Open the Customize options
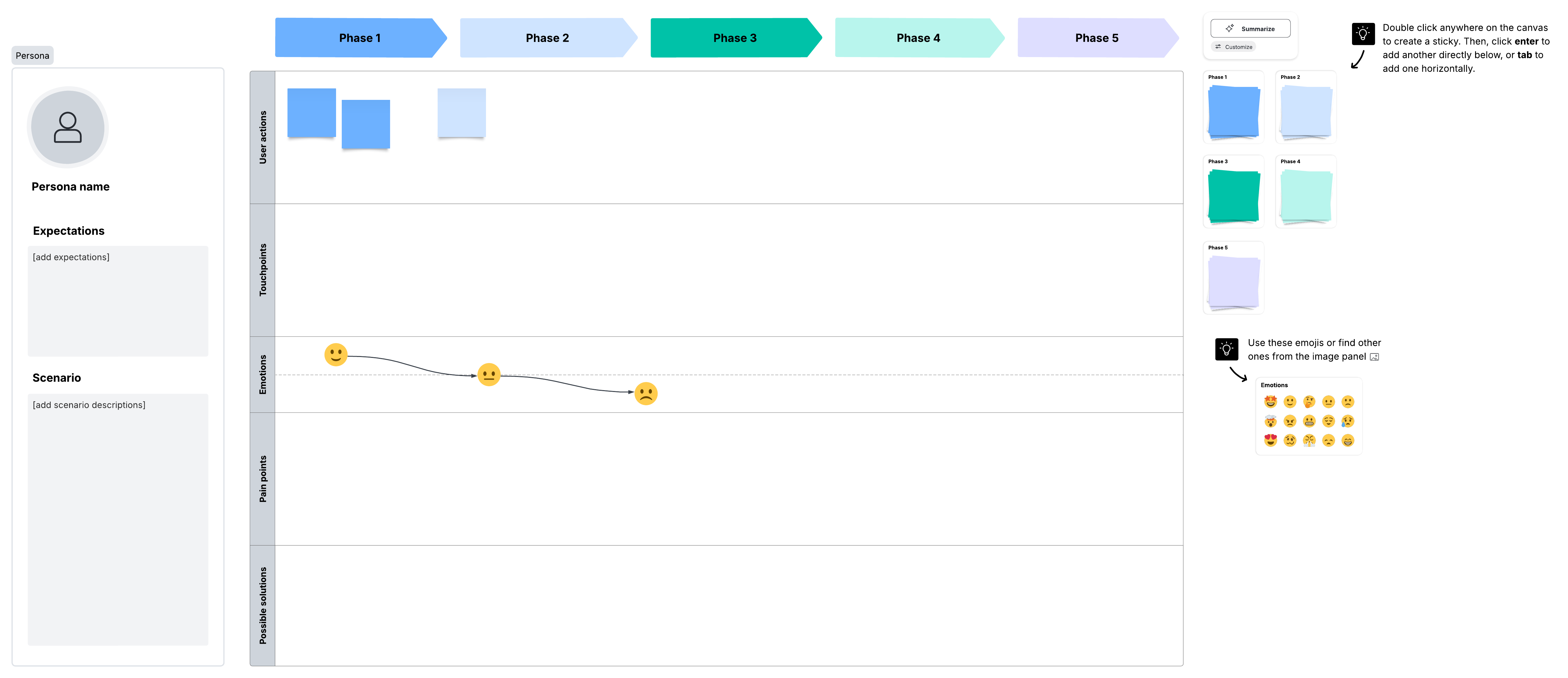The image size is (1568, 678). pos(1233,46)
